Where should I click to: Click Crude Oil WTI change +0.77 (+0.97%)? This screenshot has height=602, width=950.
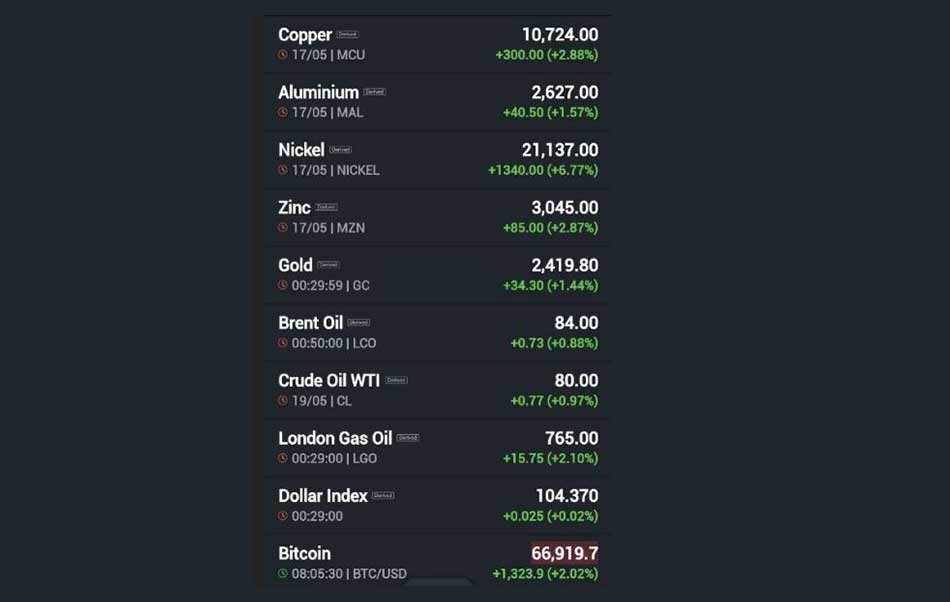[x=554, y=400]
